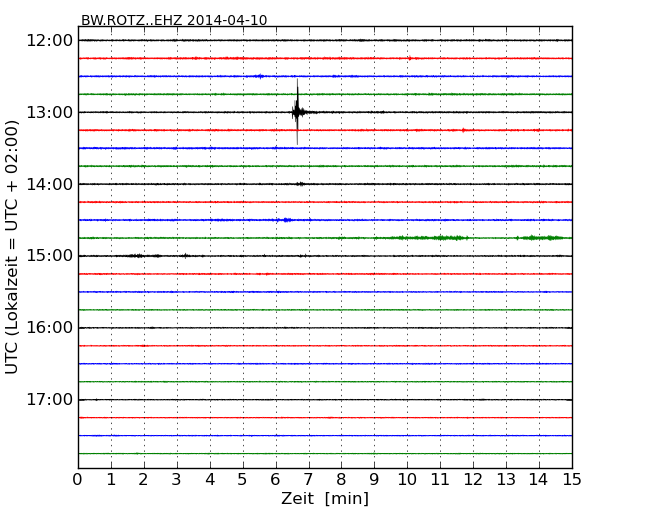This screenshot has height=520, width=650.
Task: Click the red blip near minute 10 on 12:15 trace
Action: (410, 58)
